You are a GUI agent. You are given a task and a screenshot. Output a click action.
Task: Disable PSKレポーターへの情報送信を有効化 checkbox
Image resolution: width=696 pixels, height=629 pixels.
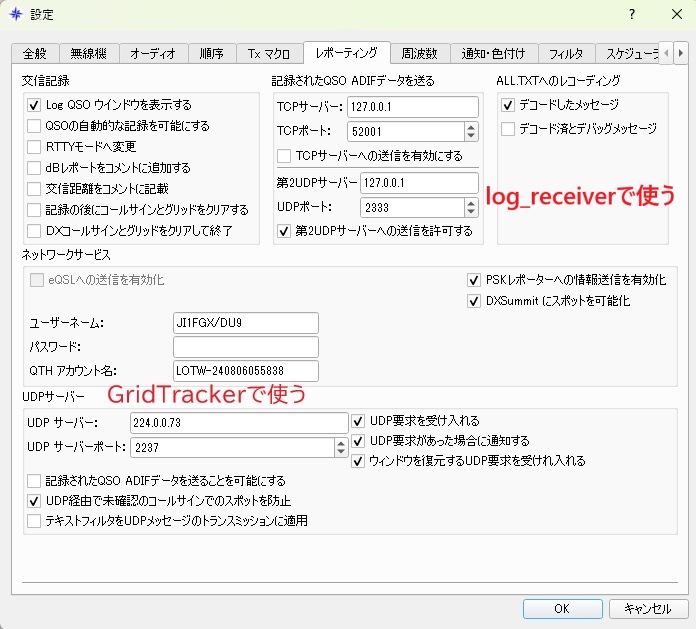(x=474, y=280)
